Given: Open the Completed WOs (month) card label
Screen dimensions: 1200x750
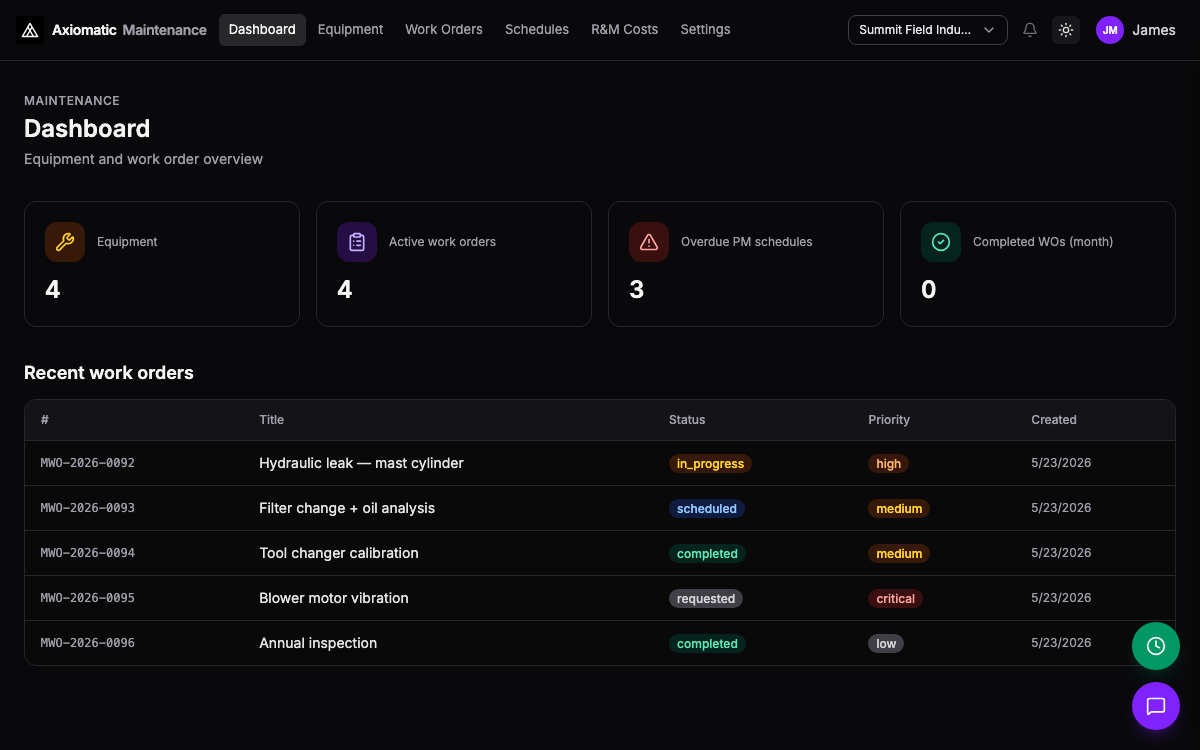Looking at the screenshot, I should pos(1043,242).
